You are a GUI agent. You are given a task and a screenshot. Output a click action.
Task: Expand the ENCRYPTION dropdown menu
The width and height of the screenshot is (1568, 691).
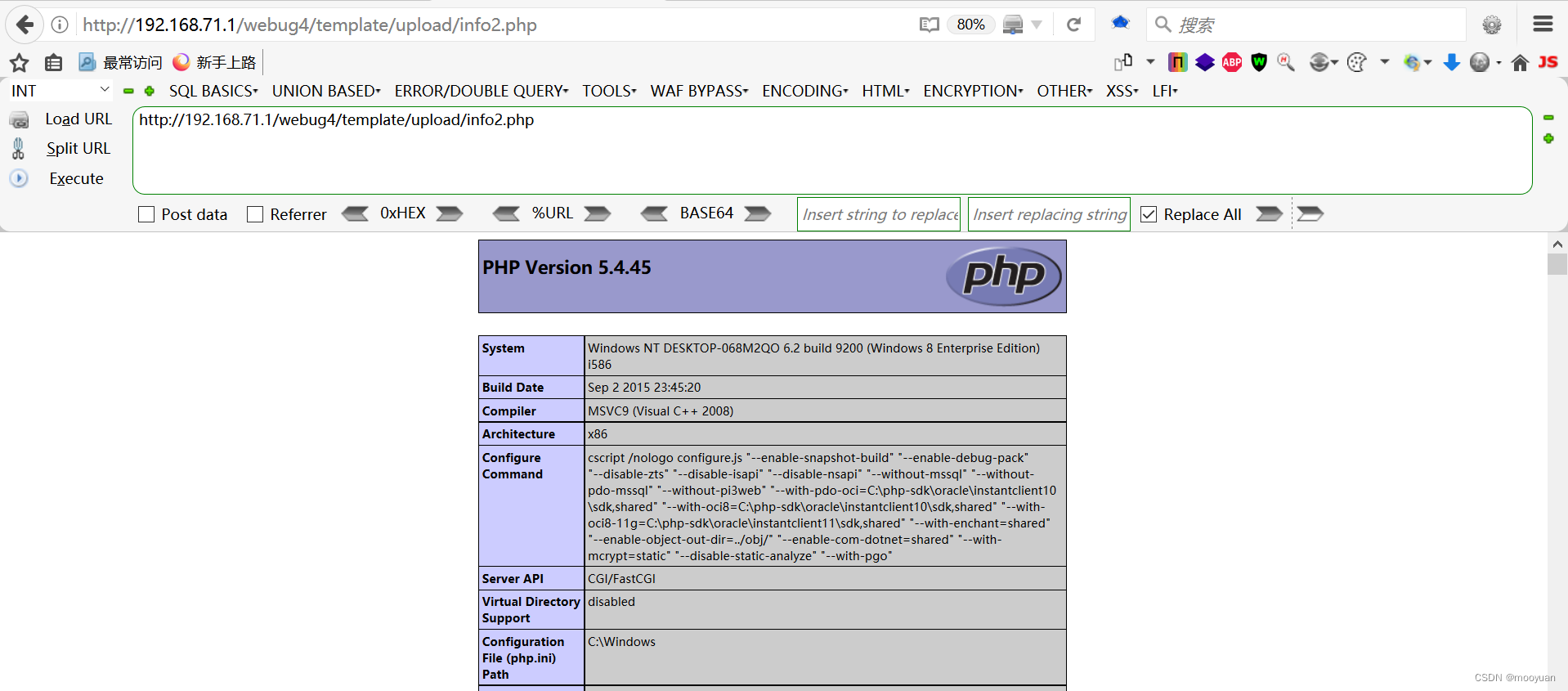click(x=973, y=91)
